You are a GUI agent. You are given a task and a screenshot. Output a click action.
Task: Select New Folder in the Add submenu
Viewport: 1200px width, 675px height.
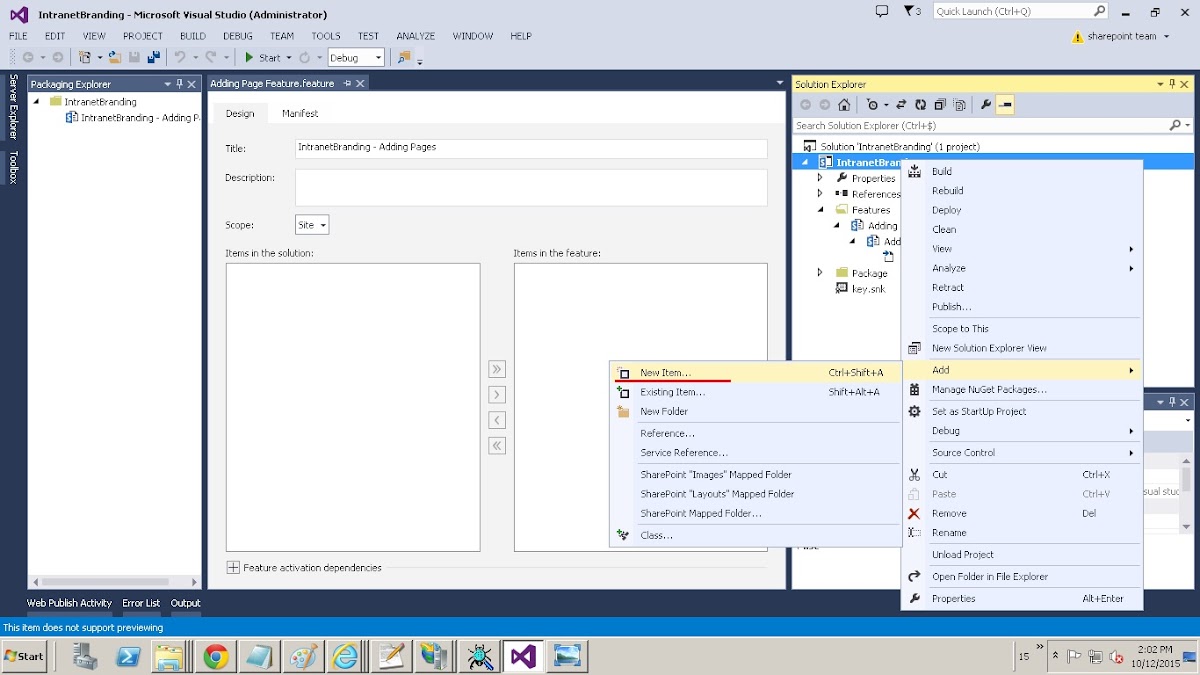click(756, 411)
